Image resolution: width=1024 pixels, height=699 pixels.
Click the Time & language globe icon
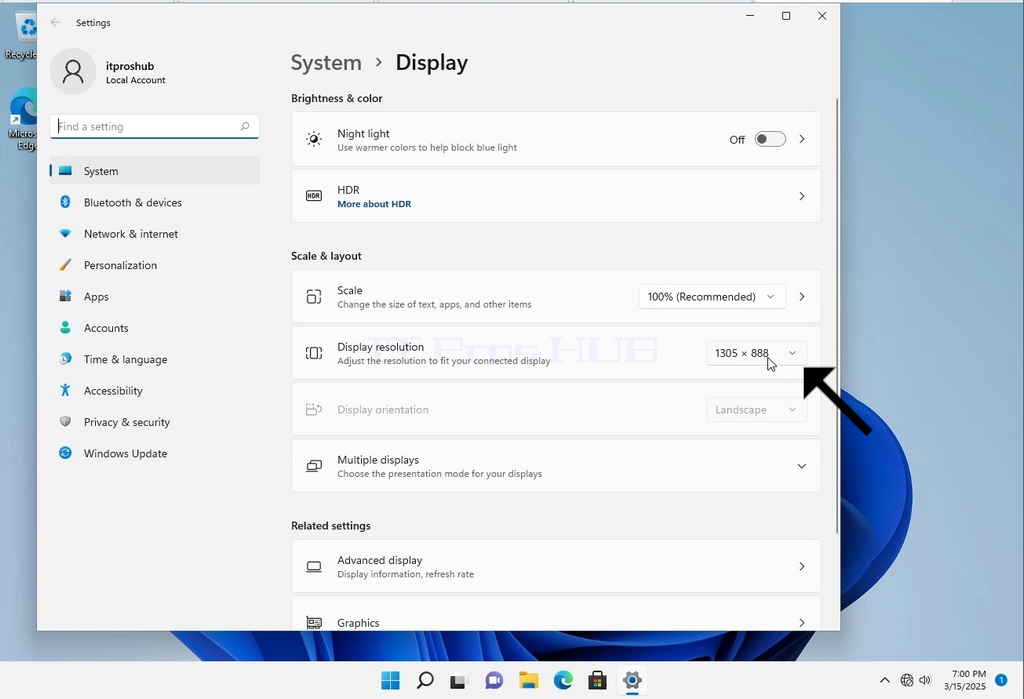point(65,359)
